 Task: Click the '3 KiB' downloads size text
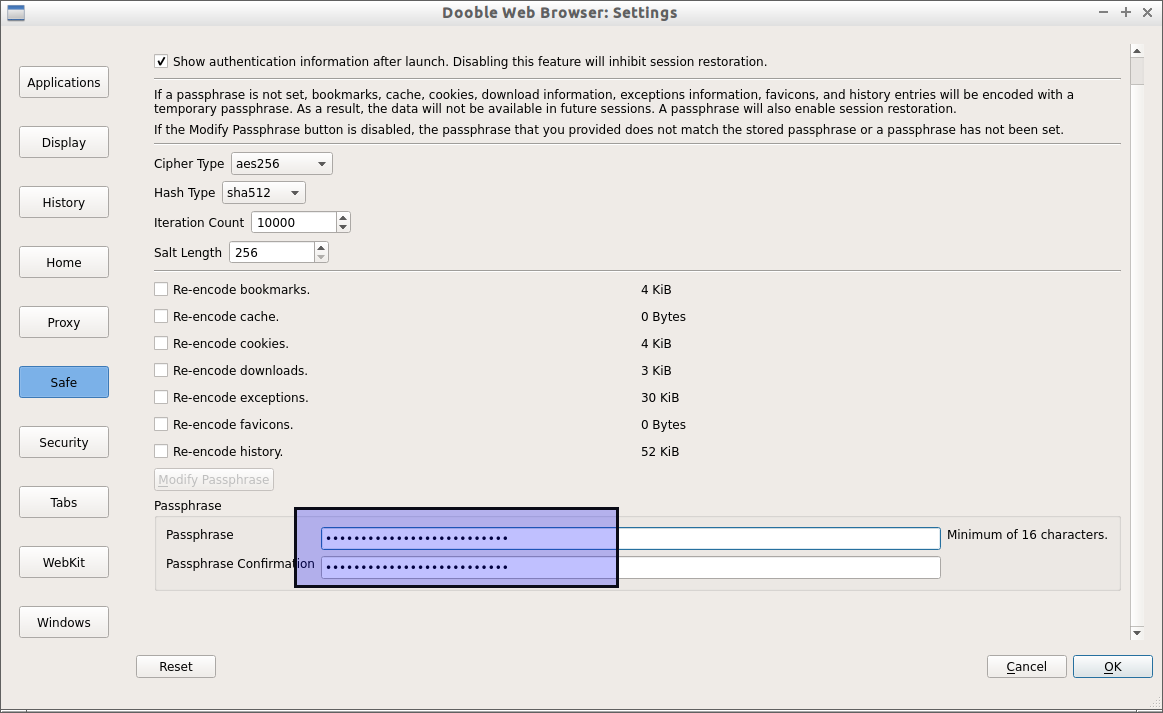(x=656, y=370)
